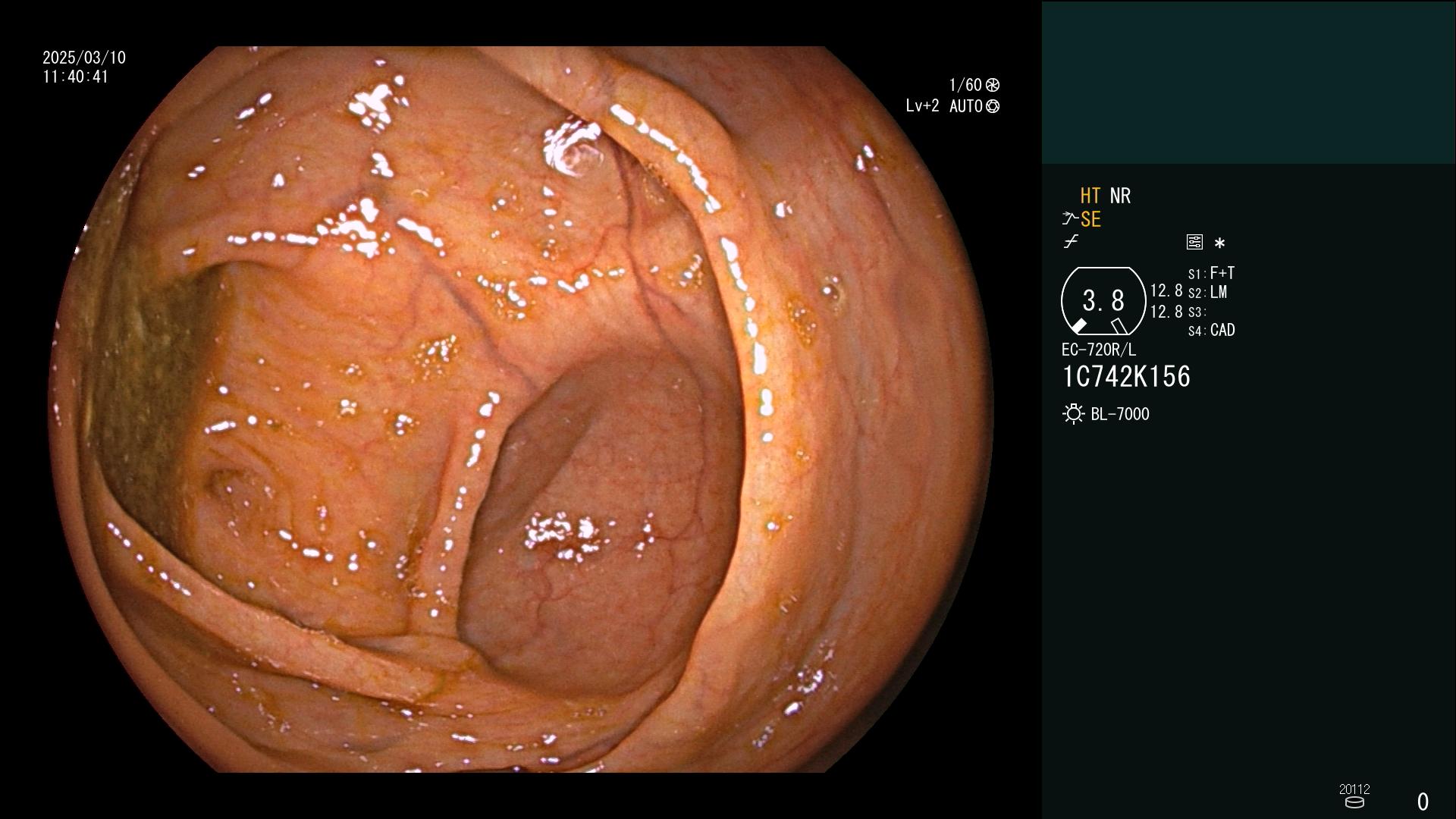Select the HT indicator

point(1090,196)
